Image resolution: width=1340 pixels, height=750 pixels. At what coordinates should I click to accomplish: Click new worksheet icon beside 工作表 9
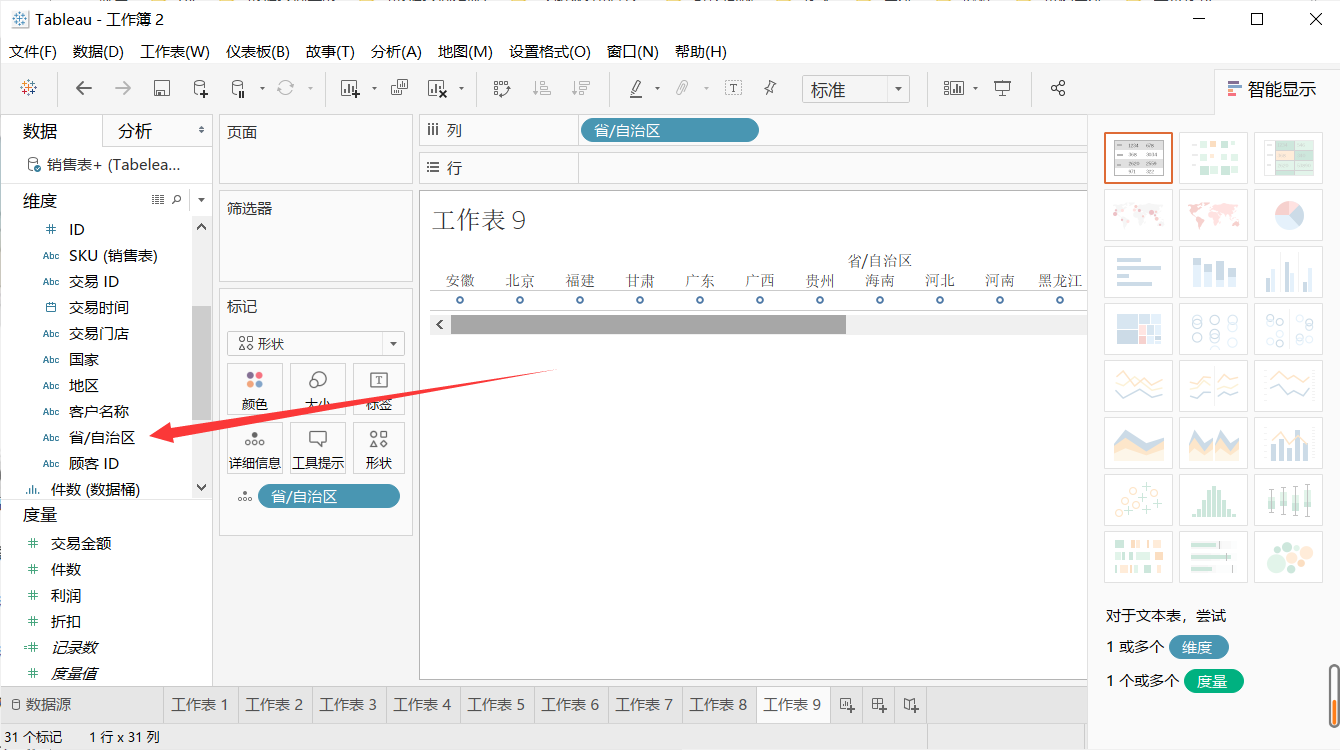point(846,705)
